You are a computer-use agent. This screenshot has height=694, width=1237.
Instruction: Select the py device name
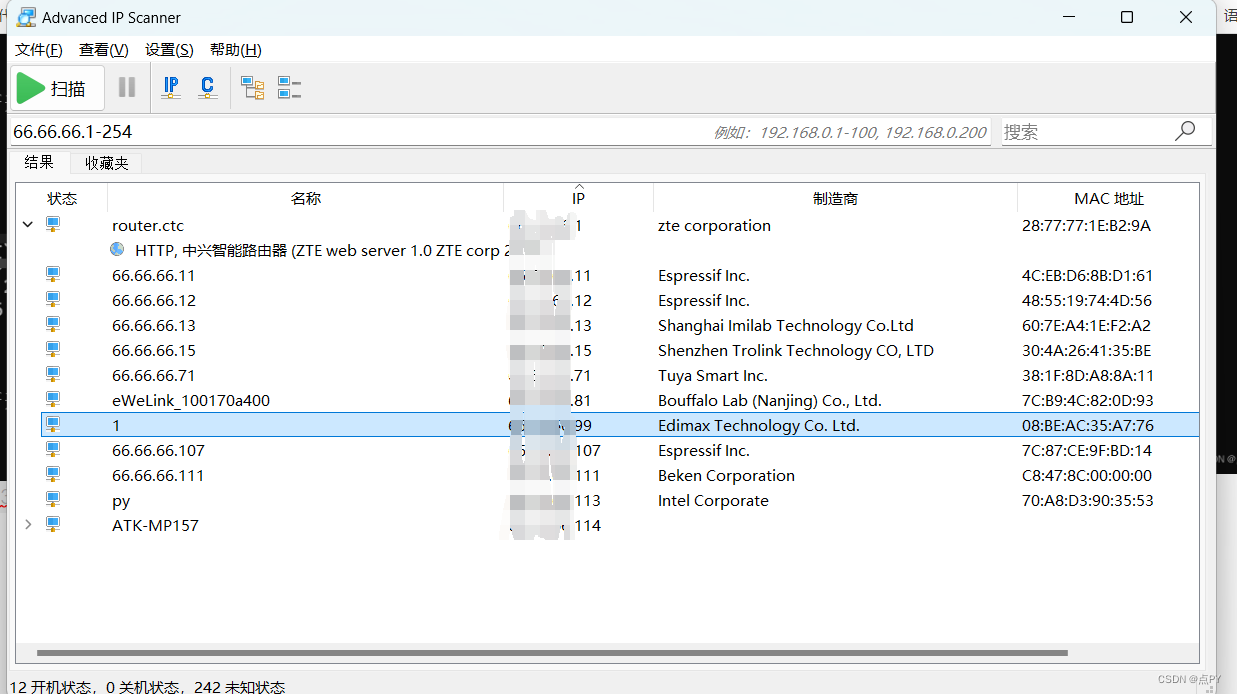click(121, 500)
